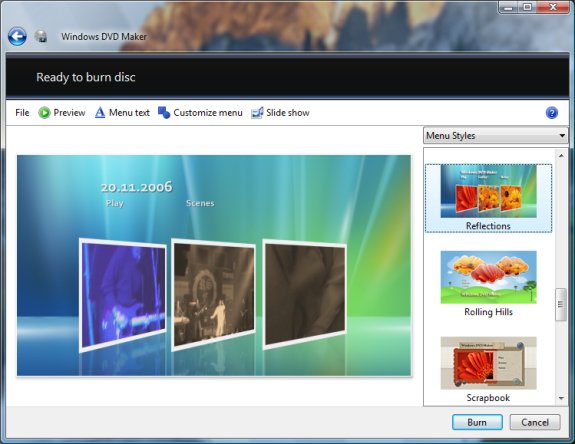Click the Rolling Hills style label
Screen dimensions: 575x444
(488, 312)
